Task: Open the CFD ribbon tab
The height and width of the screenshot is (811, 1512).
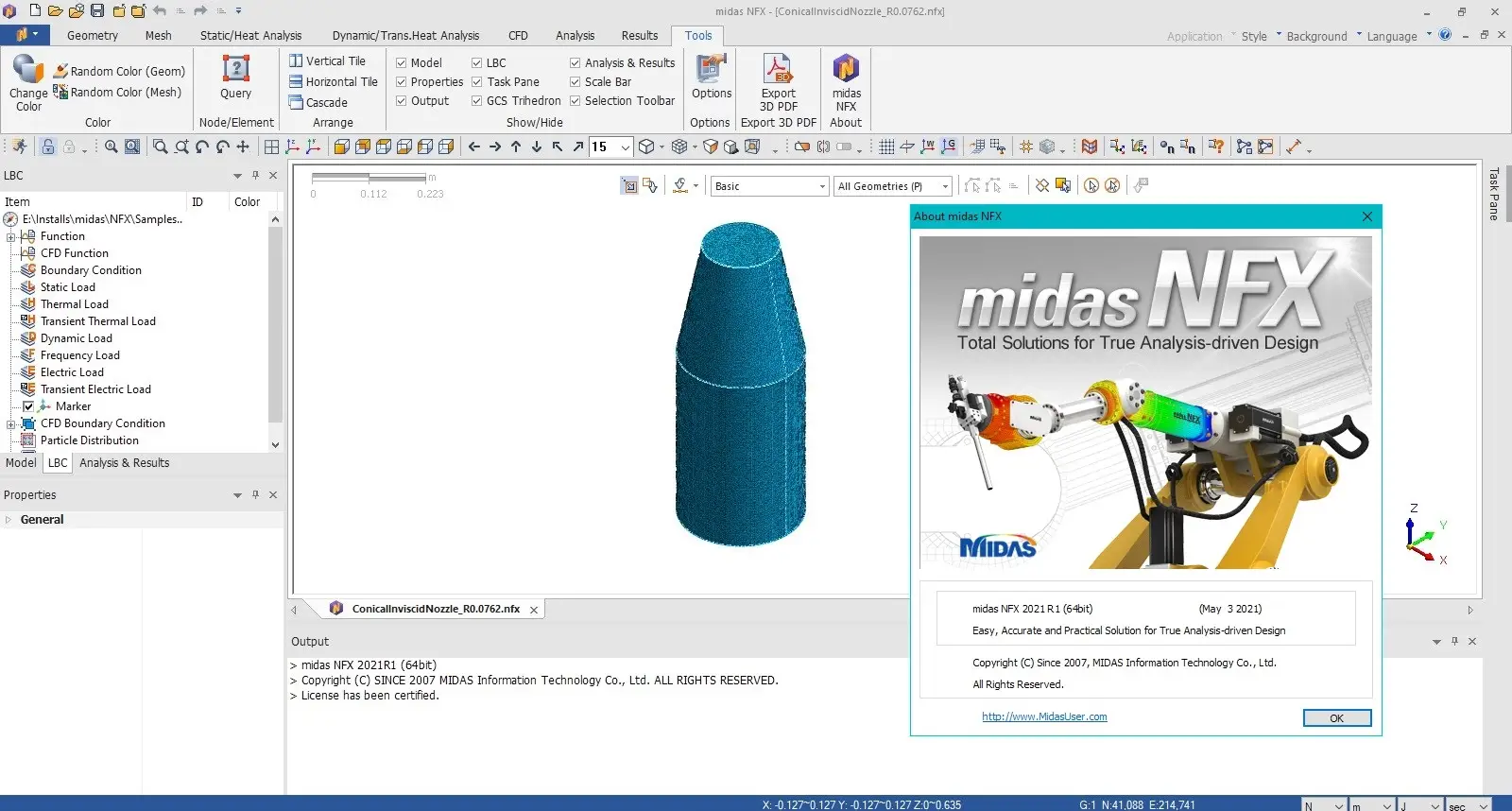Action: [x=518, y=36]
